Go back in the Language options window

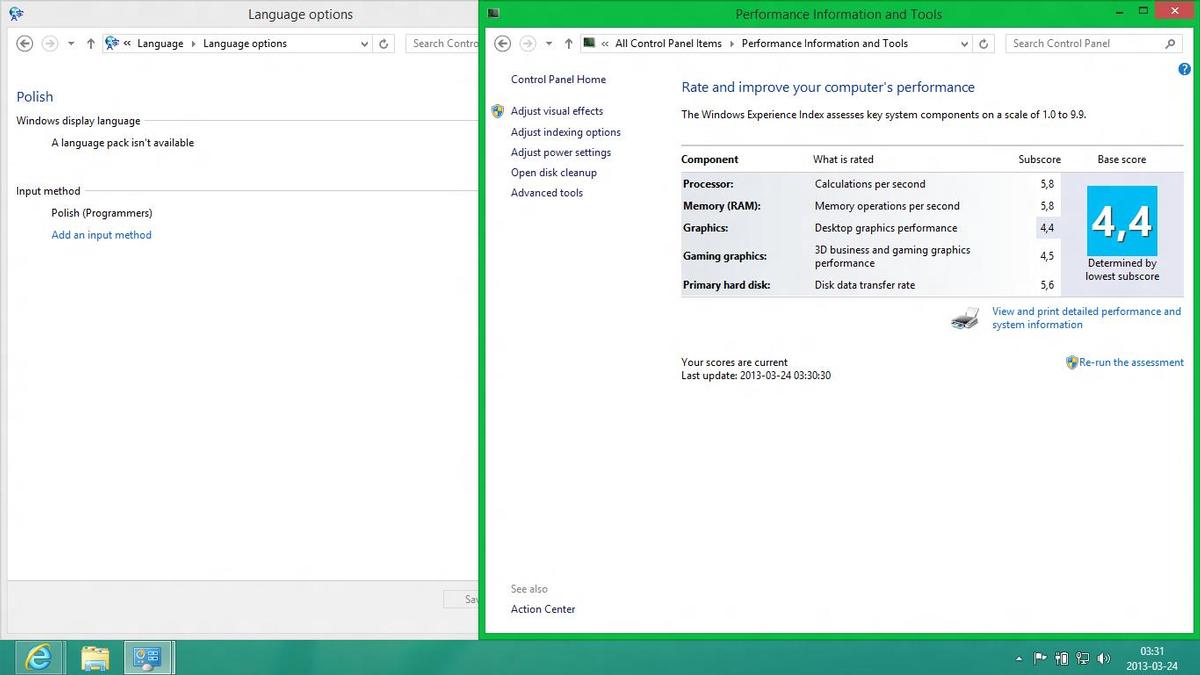25,44
